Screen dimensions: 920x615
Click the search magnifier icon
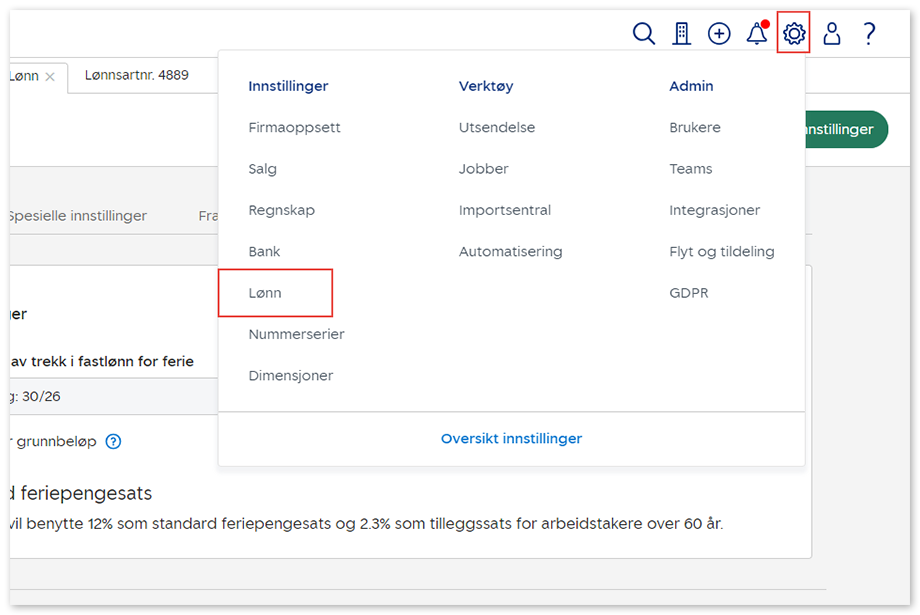pyautogui.click(x=644, y=34)
